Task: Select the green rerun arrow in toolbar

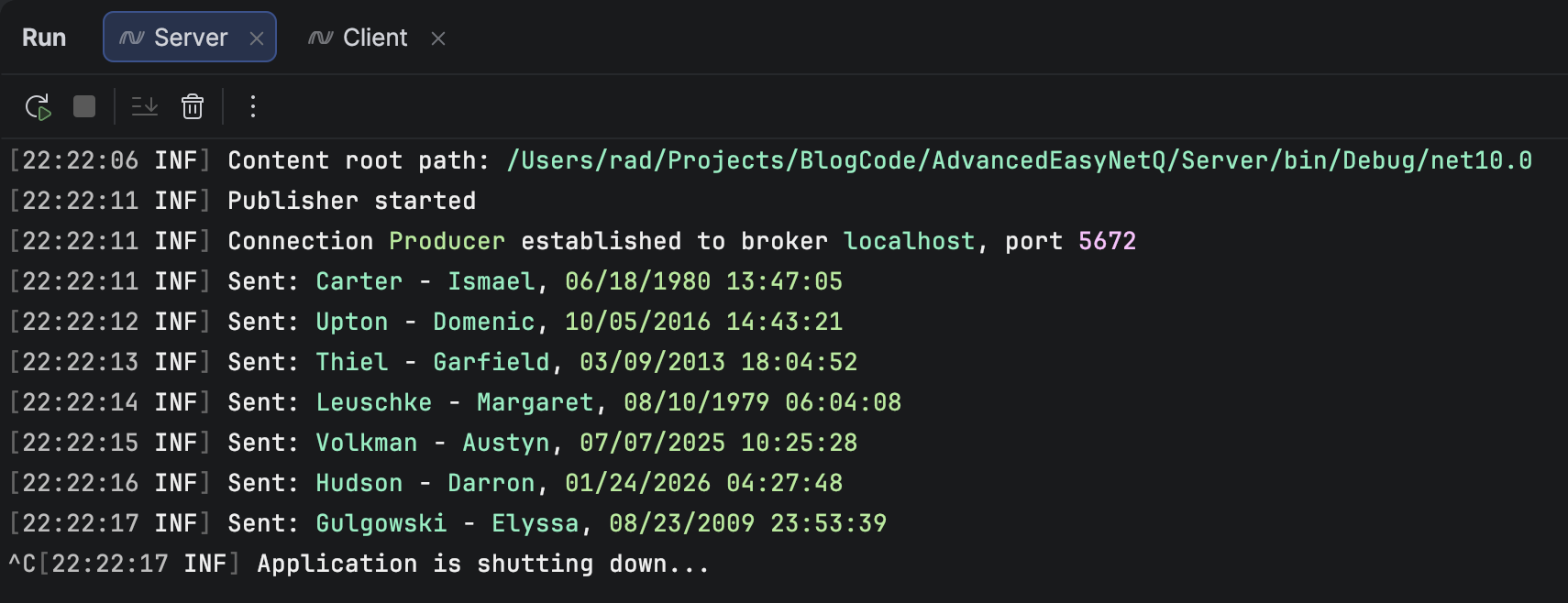Action: 38,106
